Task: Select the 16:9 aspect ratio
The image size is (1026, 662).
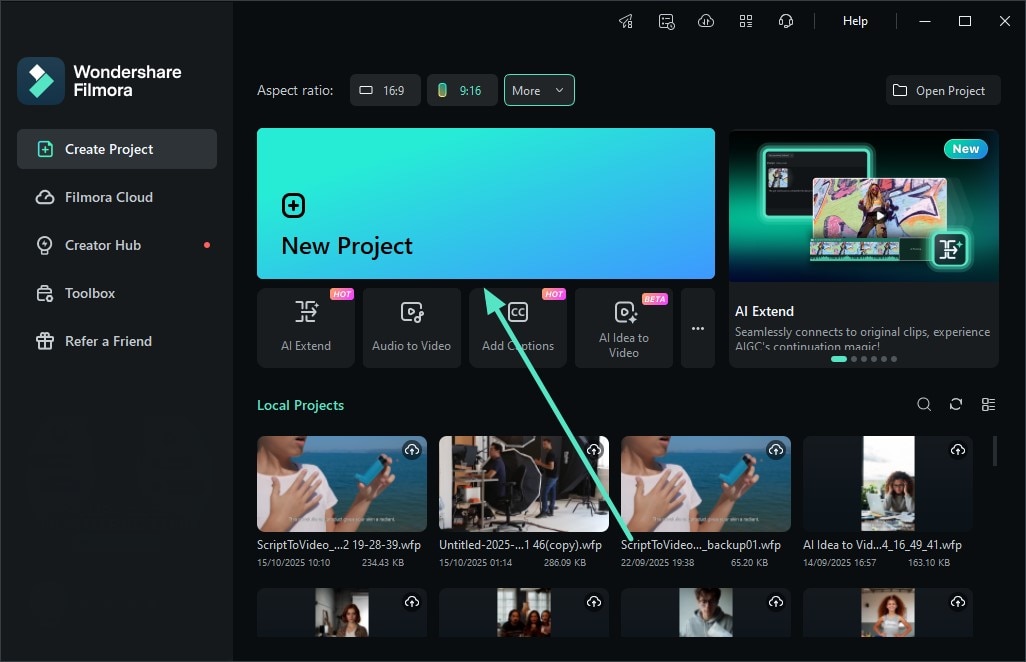Action: pos(385,90)
